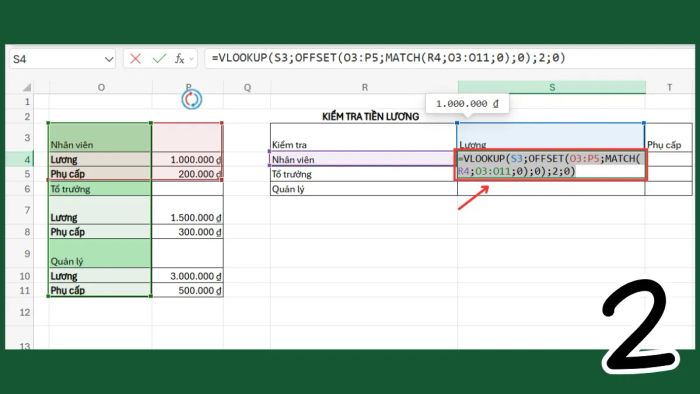
Task: Open the Name Box dropdown arrow
Action: coord(108,59)
